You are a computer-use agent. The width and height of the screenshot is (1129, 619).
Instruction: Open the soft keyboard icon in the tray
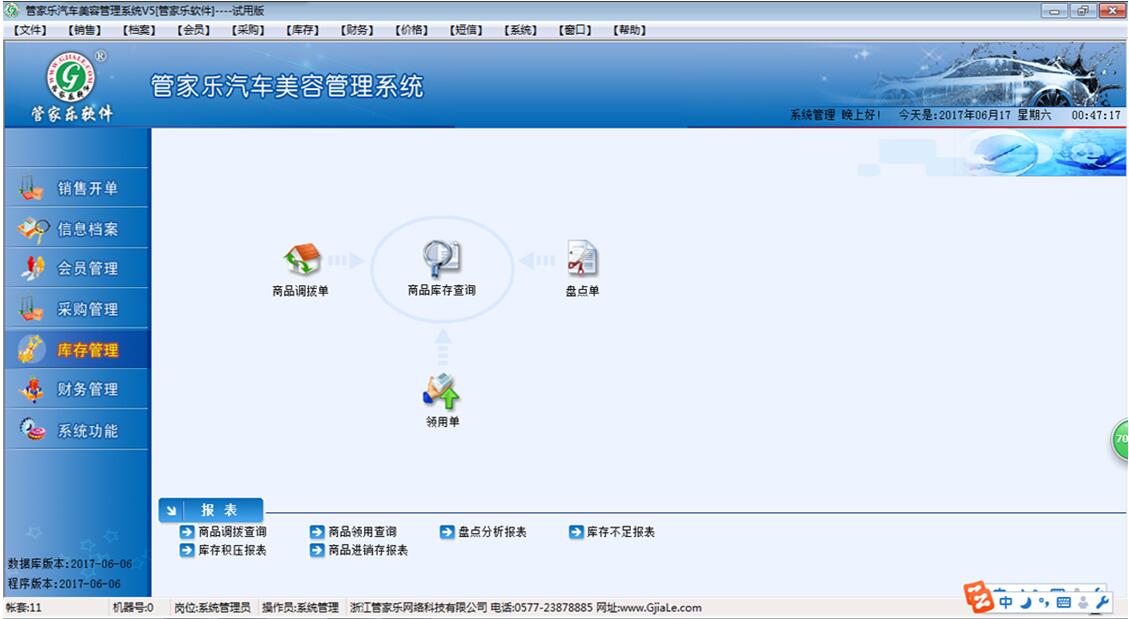[1064, 604]
